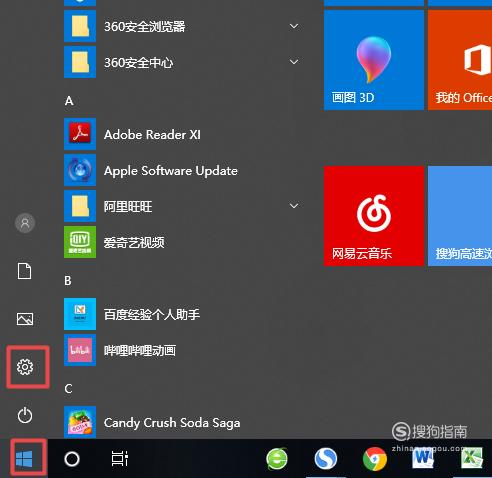Open Word from the taskbar
The image size is (492, 478).
(x=423, y=458)
